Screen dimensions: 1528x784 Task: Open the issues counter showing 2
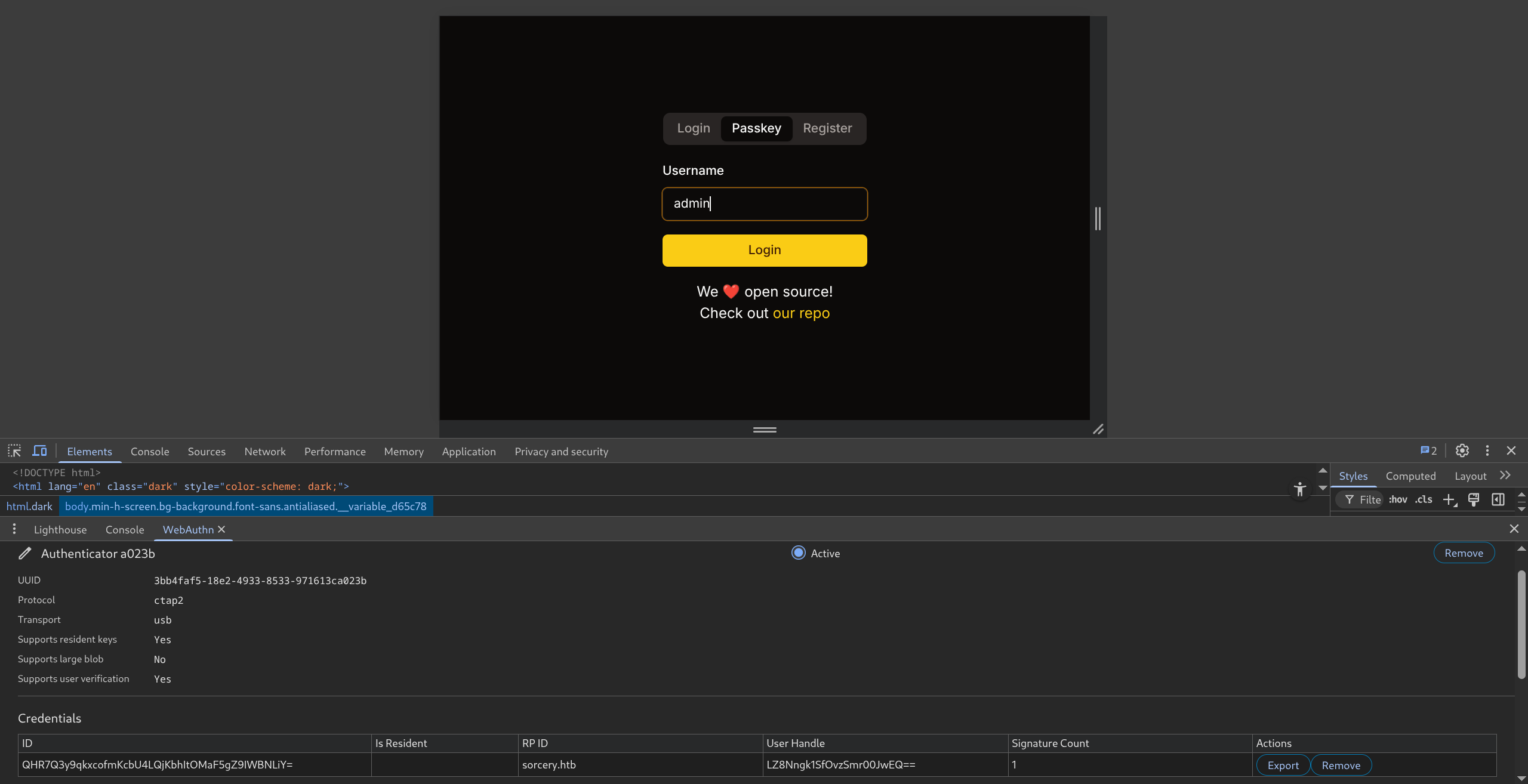1428,451
